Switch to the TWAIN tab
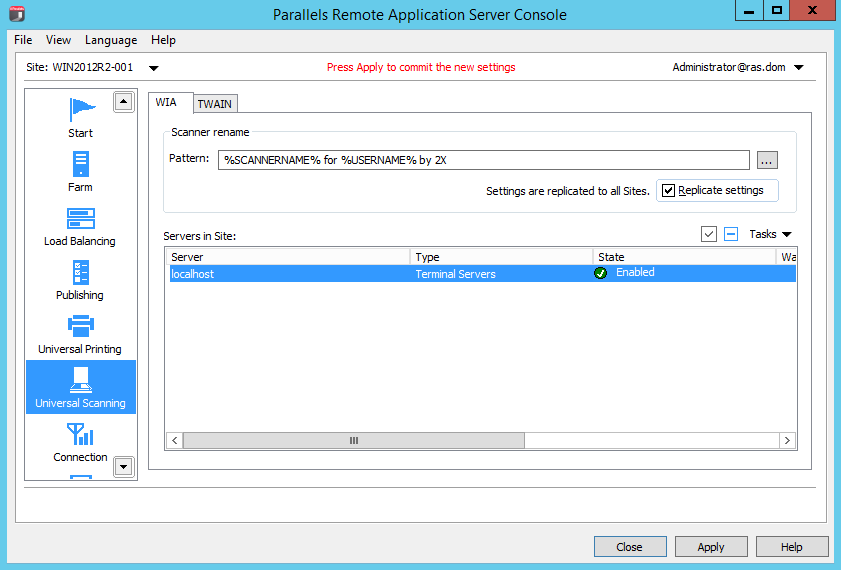841x570 pixels. [215, 104]
